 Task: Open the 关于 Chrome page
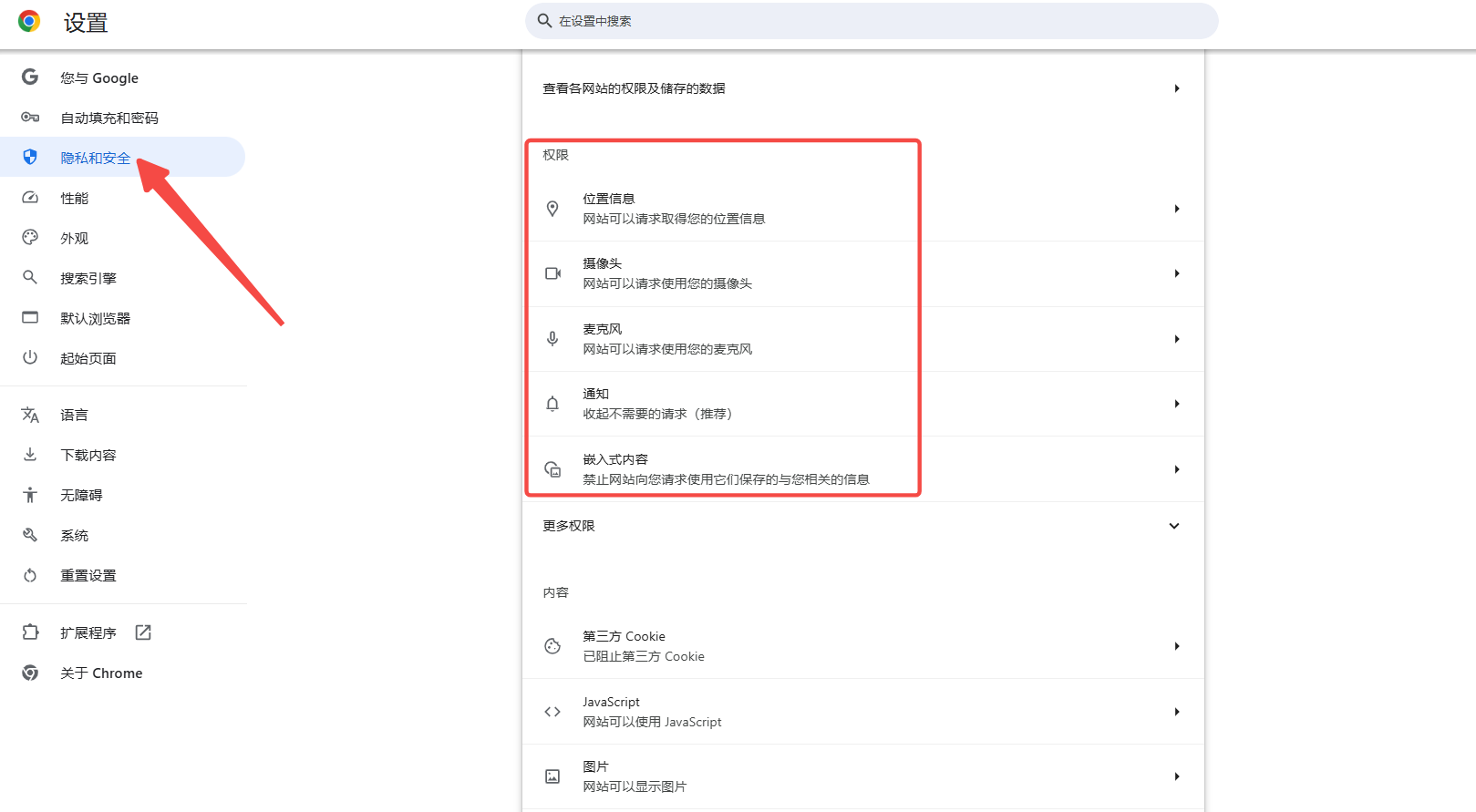point(101,673)
